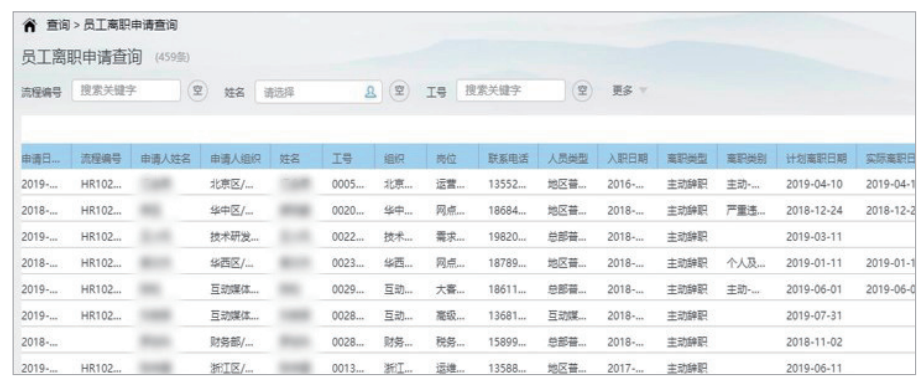The height and width of the screenshot is (384, 922).
Task: Click employee number 0020...
Action: [x=348, y=211]
